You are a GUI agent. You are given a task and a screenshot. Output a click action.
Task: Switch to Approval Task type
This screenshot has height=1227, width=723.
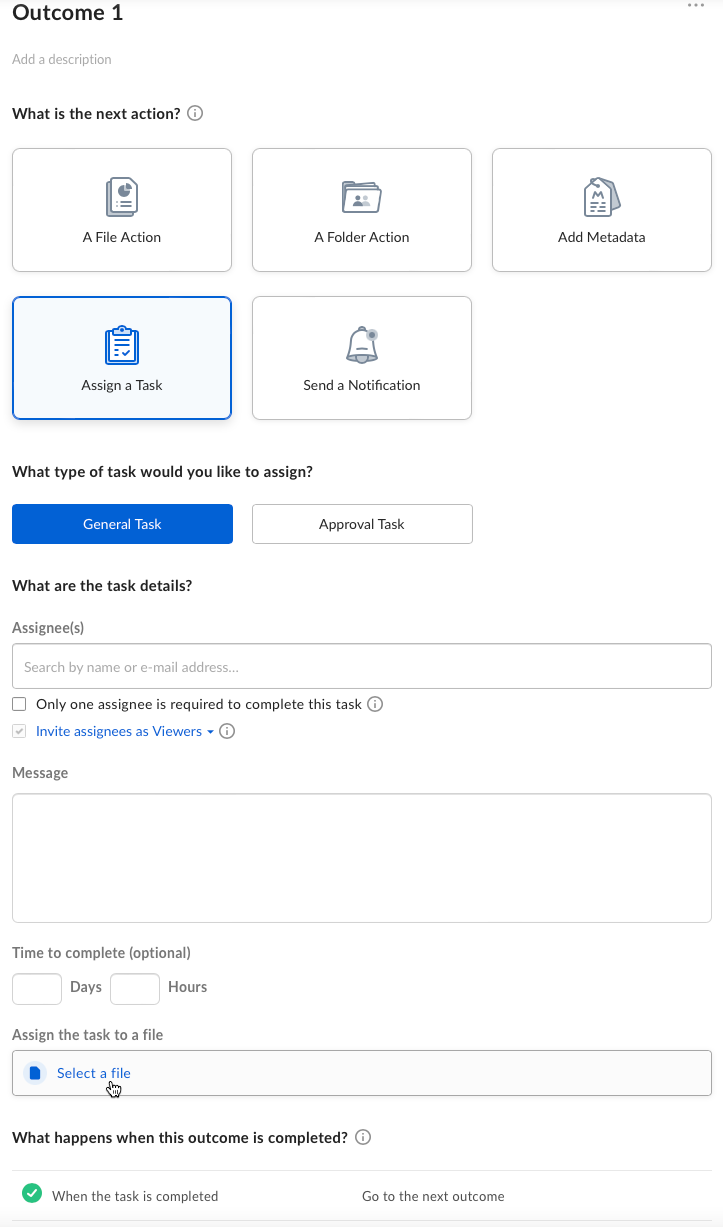click(x=362, y=524)
